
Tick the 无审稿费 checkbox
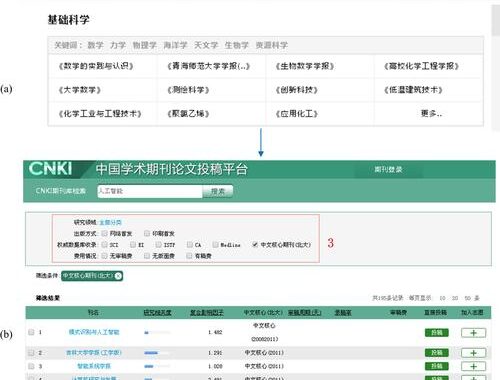coord(104,256)
